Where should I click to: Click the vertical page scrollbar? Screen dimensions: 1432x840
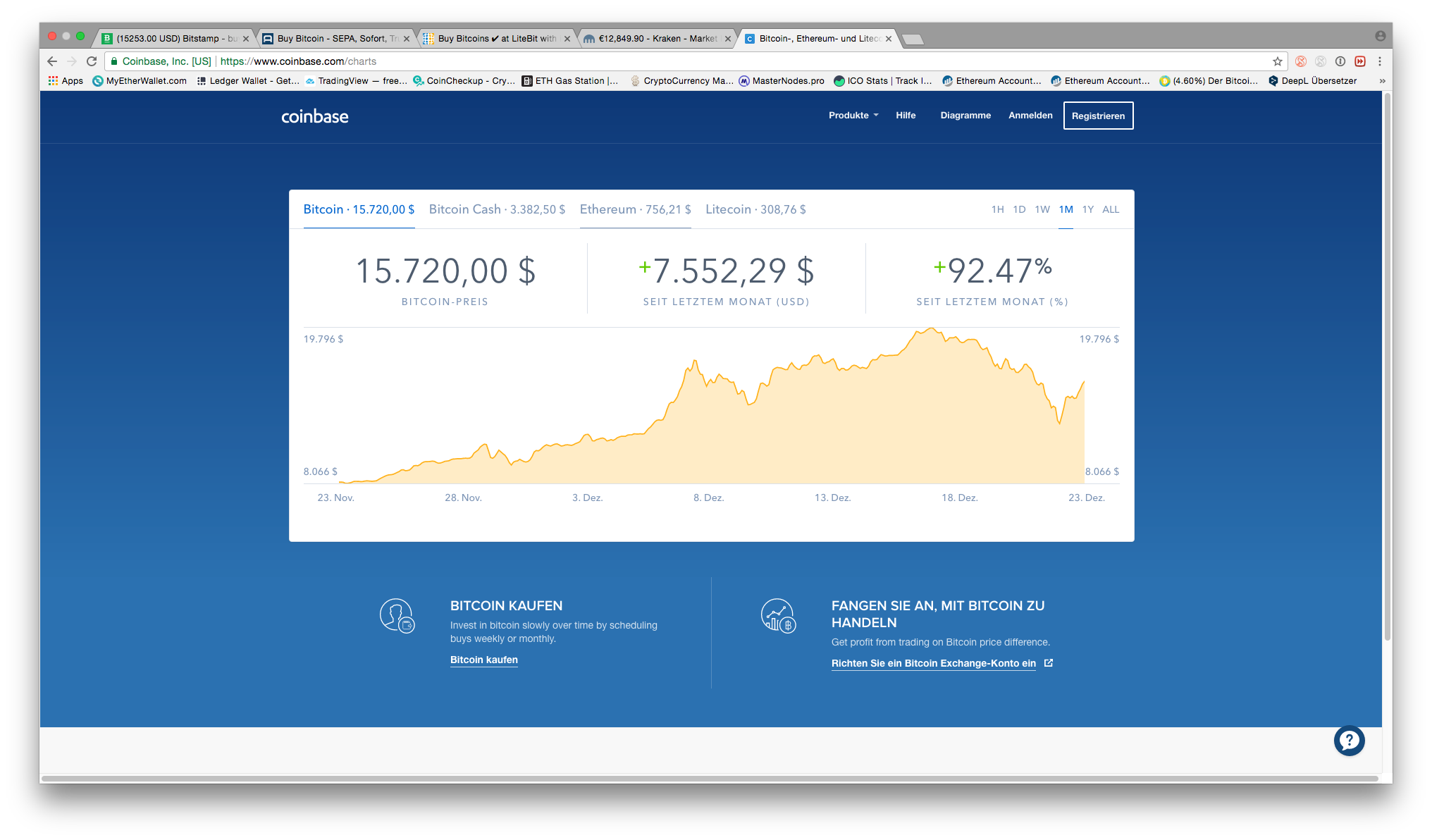[x=1387, y=366]
